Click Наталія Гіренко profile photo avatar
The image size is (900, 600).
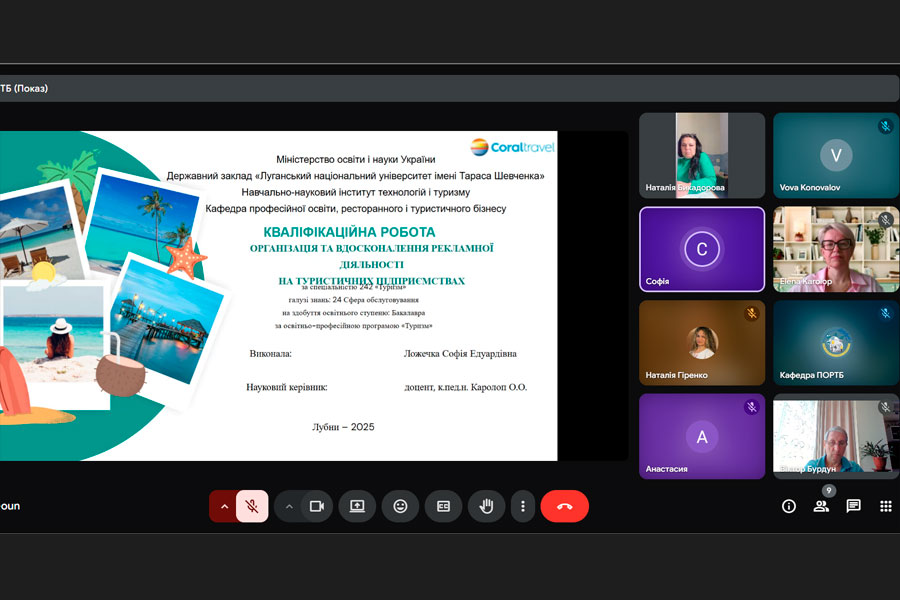point(703,343)
